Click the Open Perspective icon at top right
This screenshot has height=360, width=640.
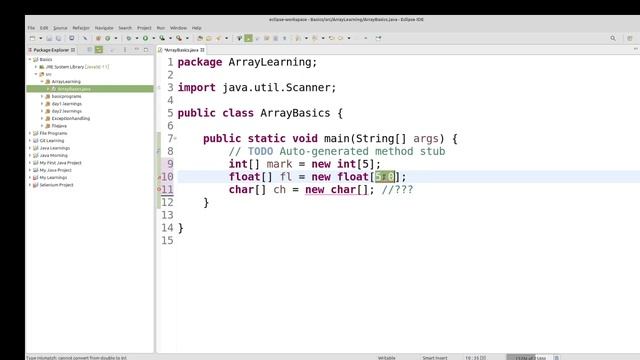click(630, 38)
